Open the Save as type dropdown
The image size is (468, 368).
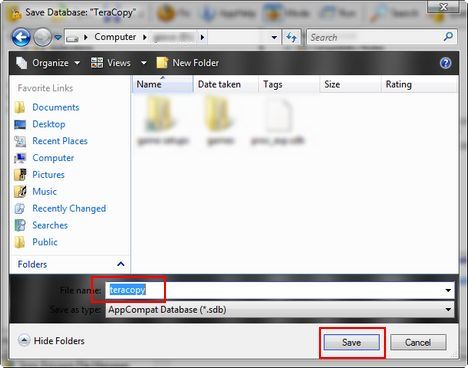click(x=280, y=310)
